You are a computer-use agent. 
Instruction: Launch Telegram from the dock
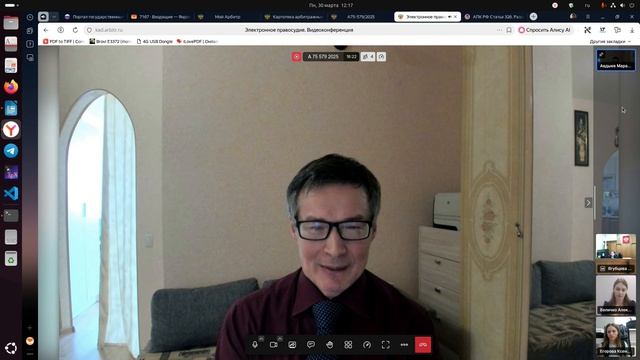[x=11, y=151]
